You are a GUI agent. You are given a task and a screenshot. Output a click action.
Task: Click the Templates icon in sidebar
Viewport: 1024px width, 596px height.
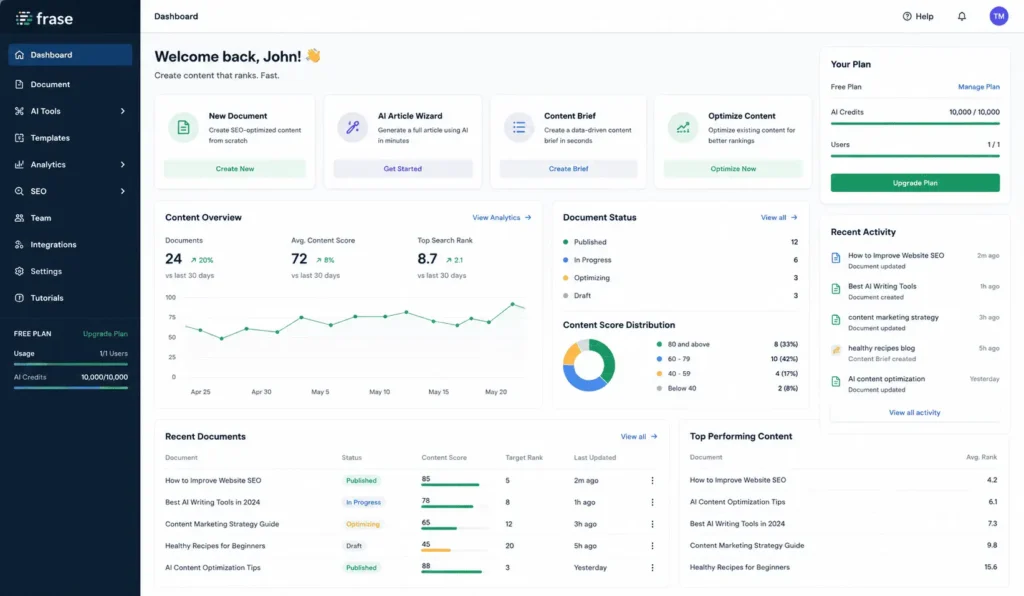19,138
